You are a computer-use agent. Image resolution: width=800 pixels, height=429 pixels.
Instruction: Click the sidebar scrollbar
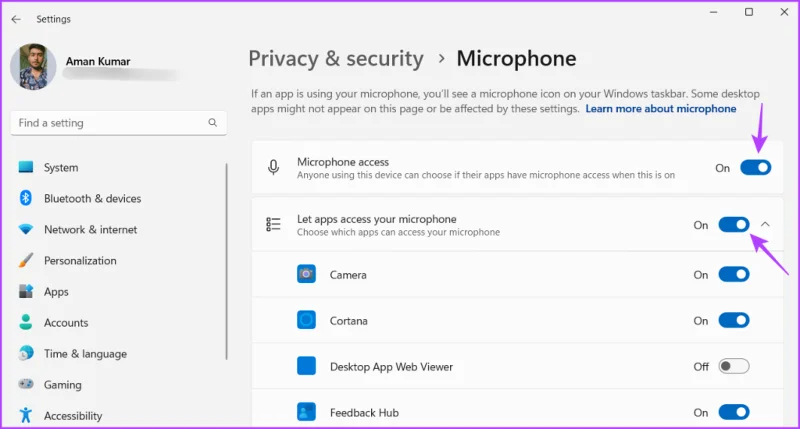click(227, 261)
